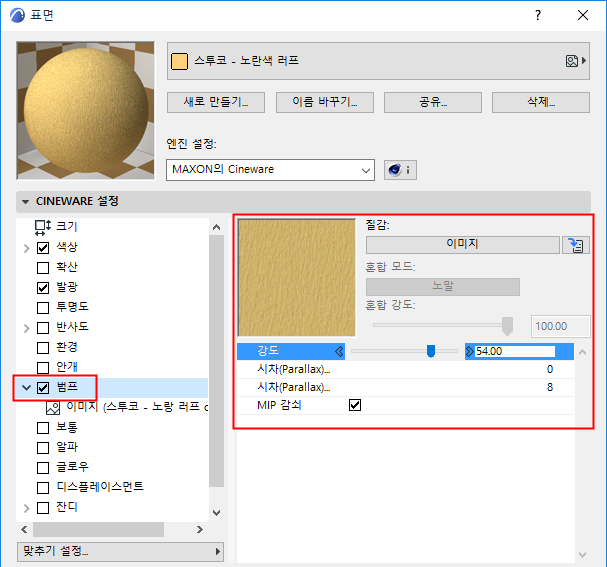Expand the 잔디 channel arrow
Screen dimensions: 607x567
pos(26,508)
